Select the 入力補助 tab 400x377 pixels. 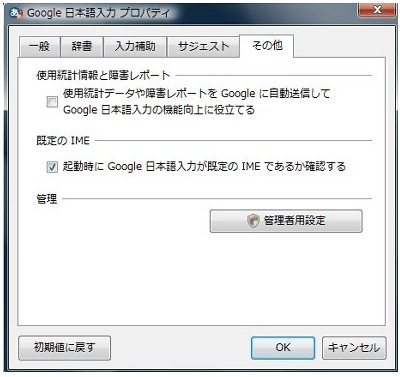pos(135,47)
